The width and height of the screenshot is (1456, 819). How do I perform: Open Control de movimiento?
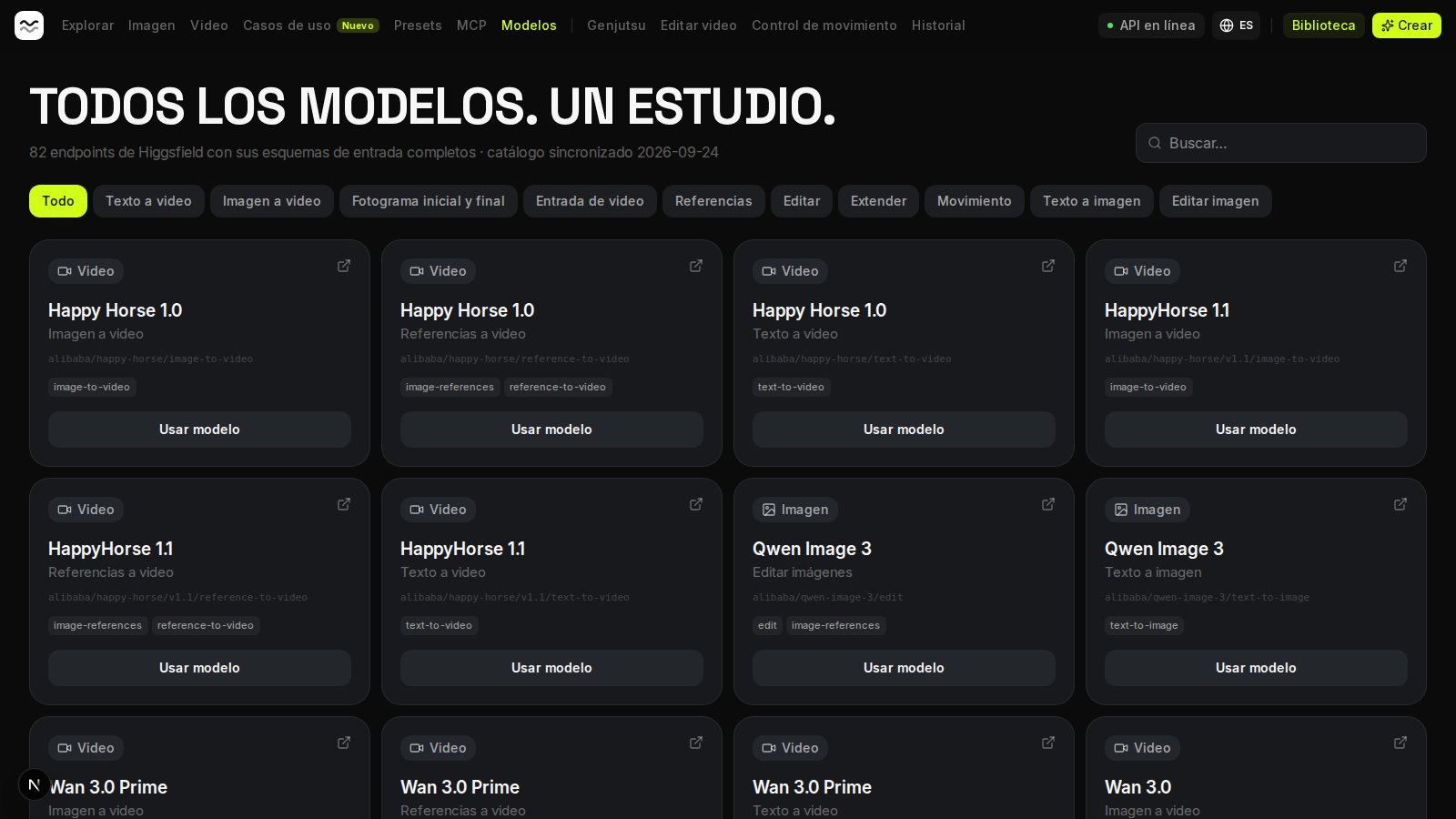tap(824, 25)
